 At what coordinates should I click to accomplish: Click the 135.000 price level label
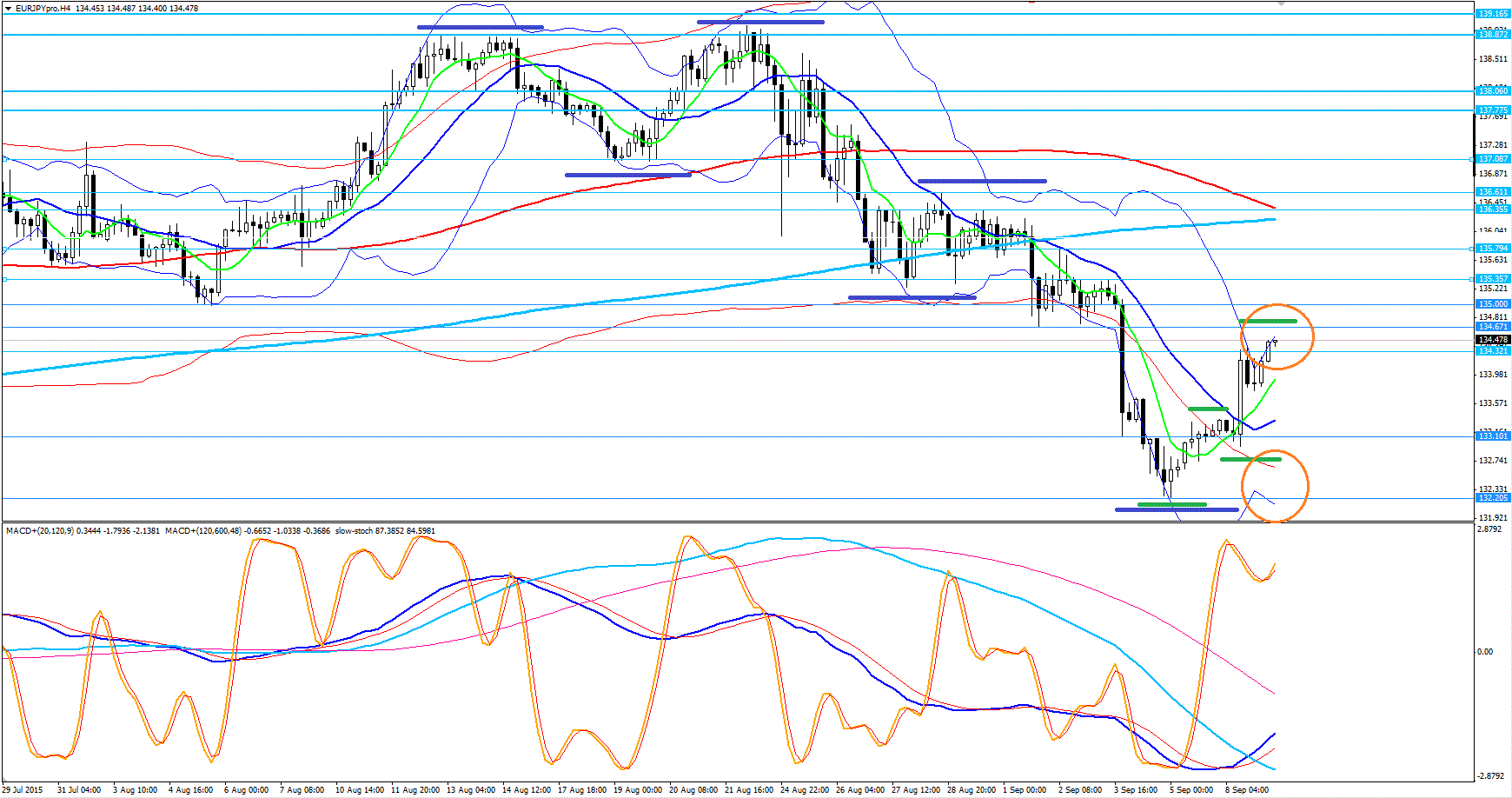[x=1493, y=304]
